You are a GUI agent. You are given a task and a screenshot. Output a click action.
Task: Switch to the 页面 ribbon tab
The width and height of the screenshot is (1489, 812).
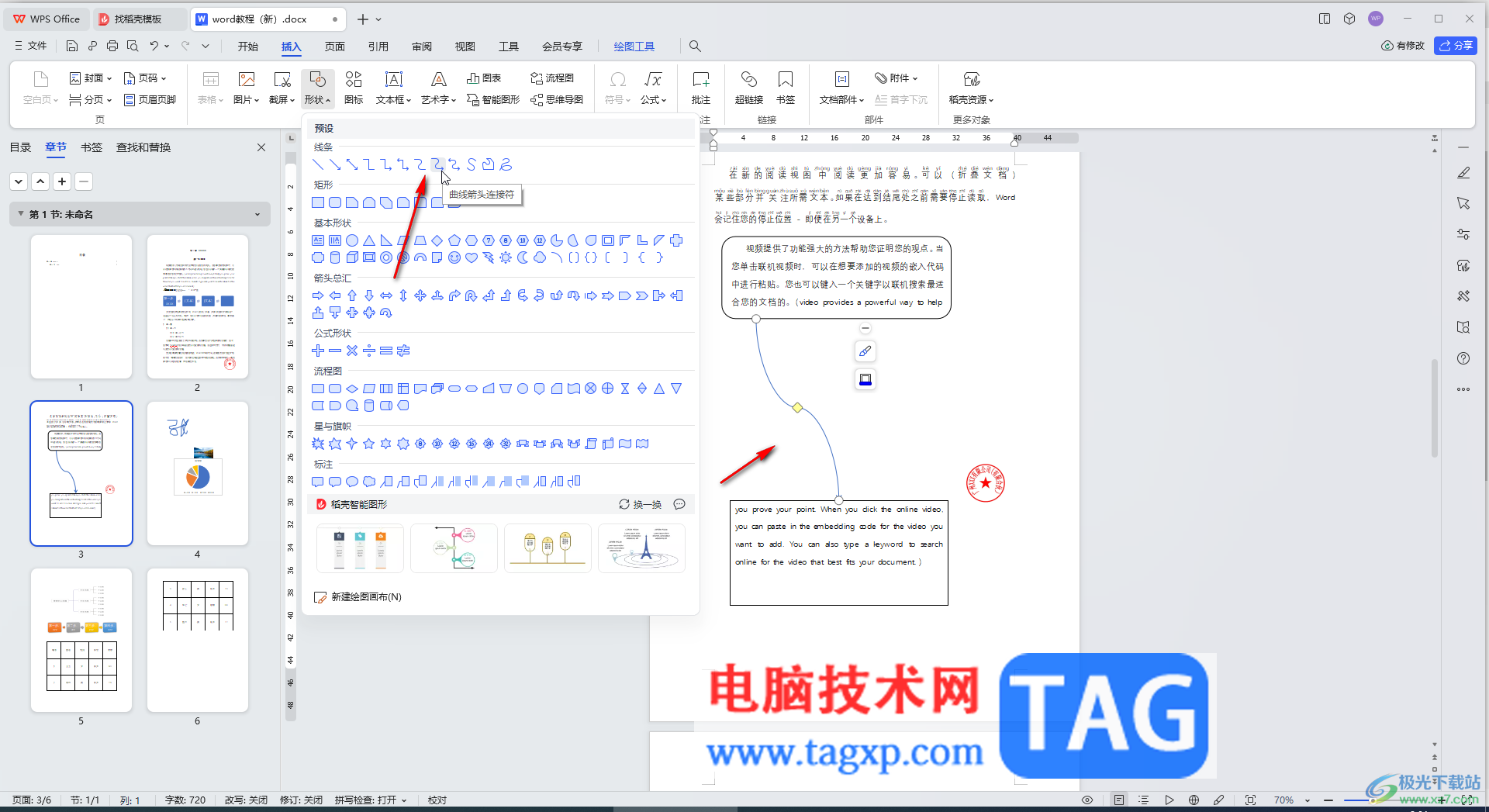335,47
